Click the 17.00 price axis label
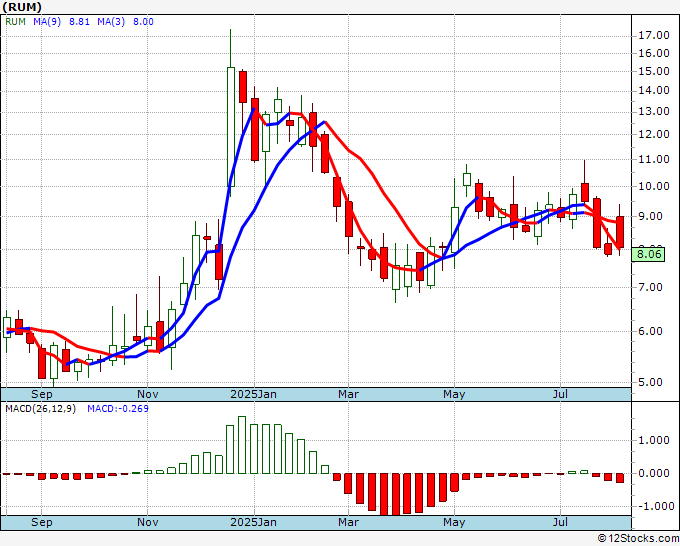 click(x=654, y=36)
